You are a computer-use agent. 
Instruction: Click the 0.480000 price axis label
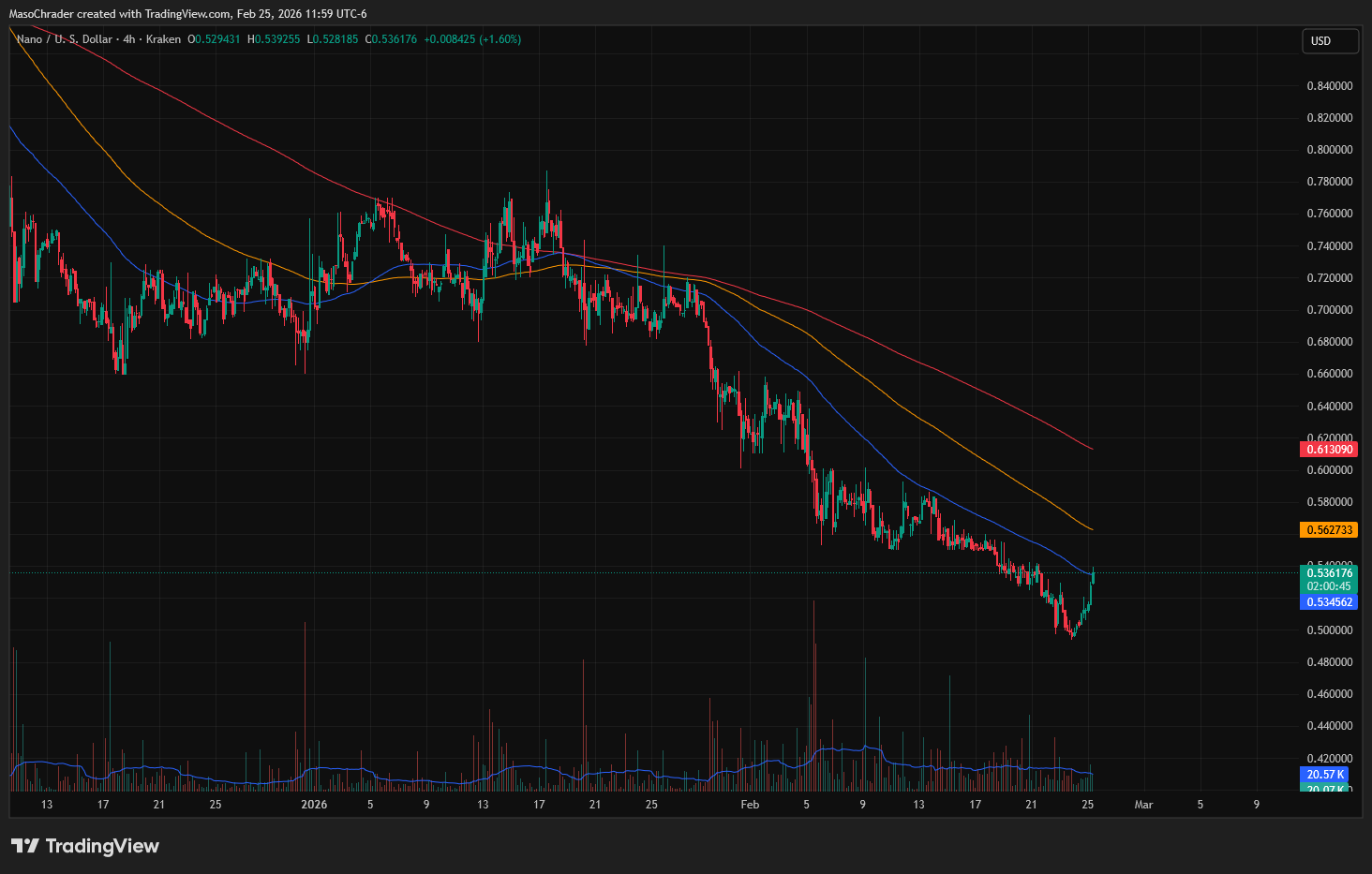[x=1330, y=662]
